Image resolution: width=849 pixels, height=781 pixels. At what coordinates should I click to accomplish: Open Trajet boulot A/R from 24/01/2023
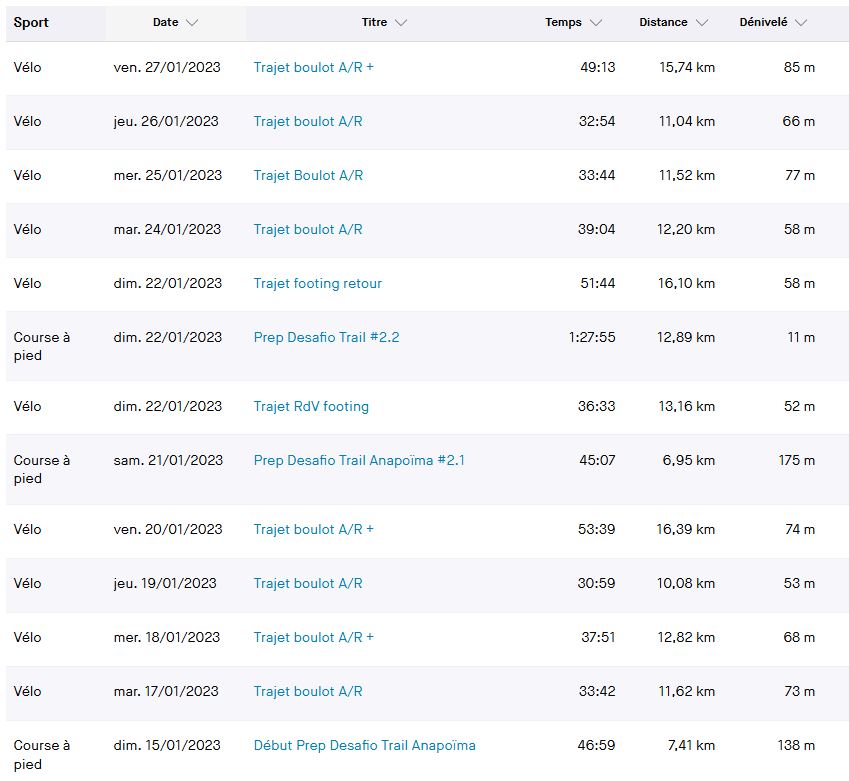(x=308, y=229)
